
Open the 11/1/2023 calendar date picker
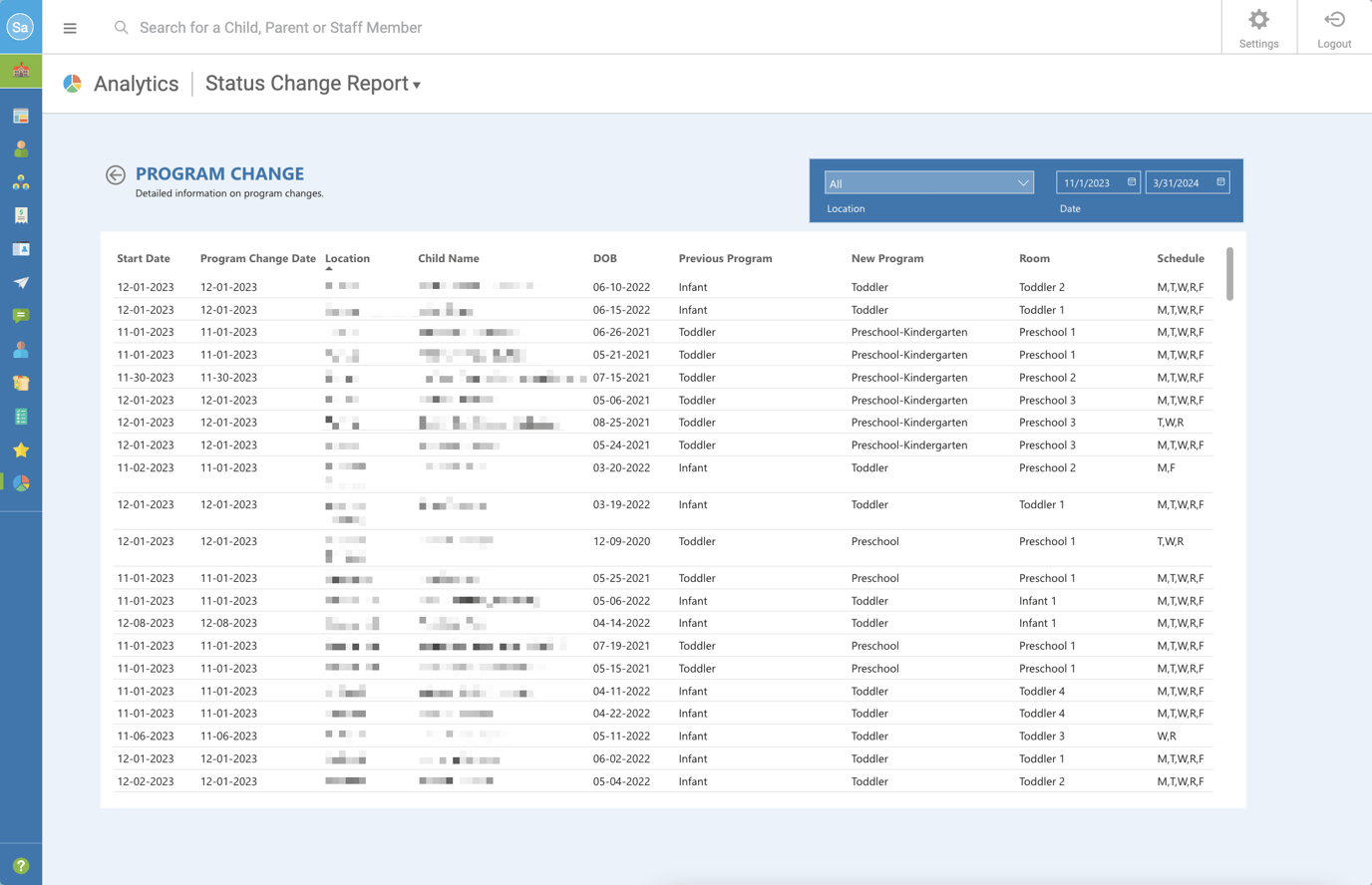[x=1130, y=181]
